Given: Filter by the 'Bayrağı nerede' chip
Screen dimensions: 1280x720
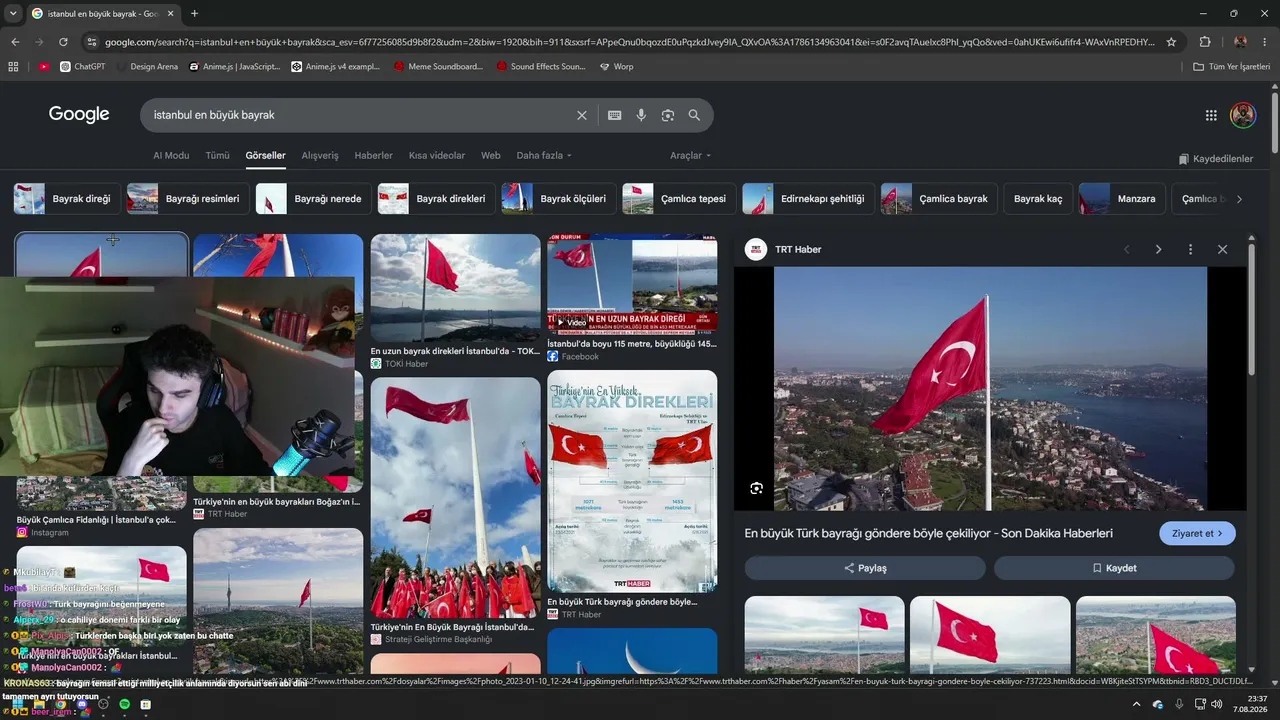Looking at the screenshot, I should (313, 199).
